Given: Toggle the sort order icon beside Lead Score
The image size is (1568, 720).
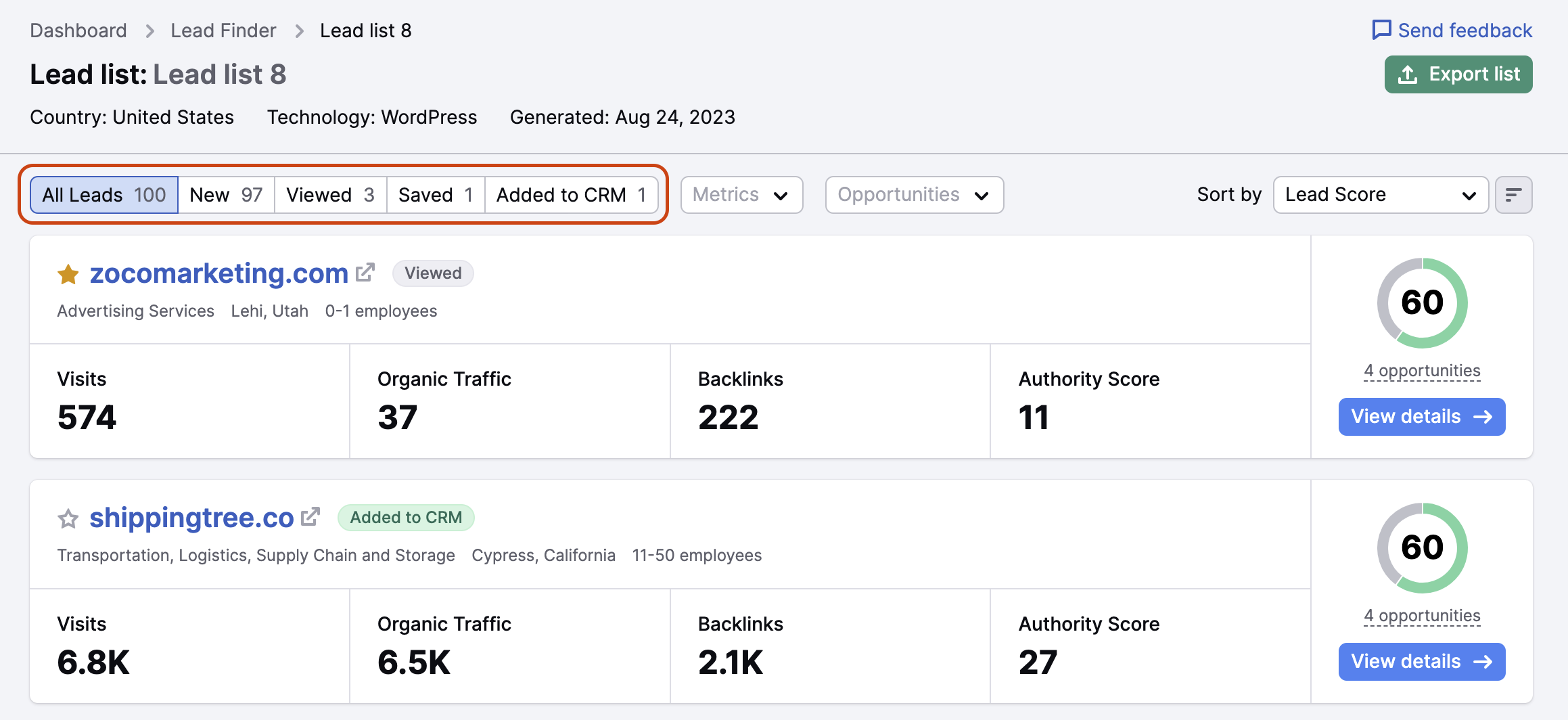Looking at the screenshot, I should click(1513, 194).
